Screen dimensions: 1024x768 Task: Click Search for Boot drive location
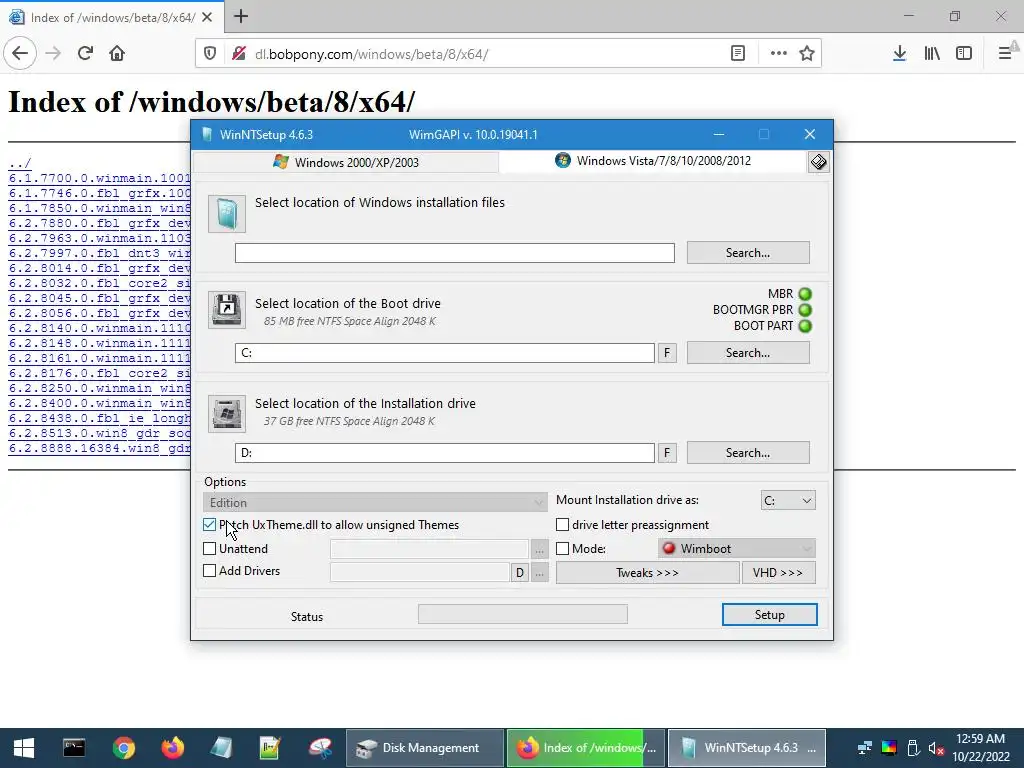[x=748, y=353]
